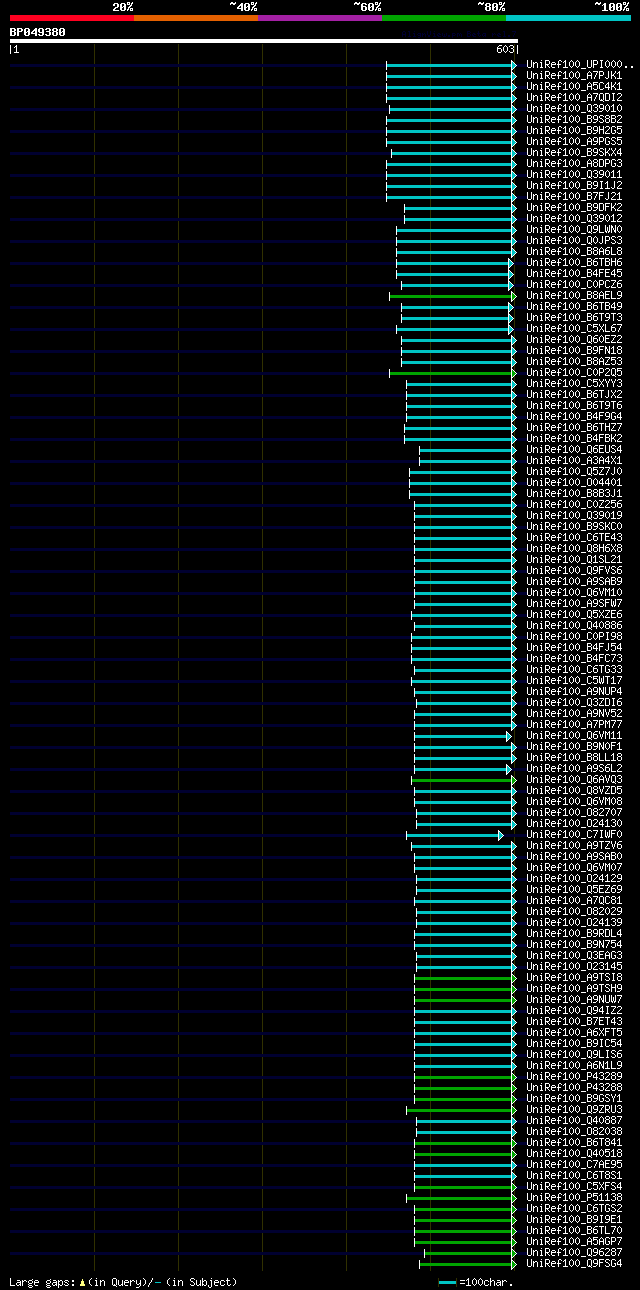The height and width of the screenshot is (1290, 640).
Task: Select label UniRef100_C0Z256
Action: tap(574, 504)
